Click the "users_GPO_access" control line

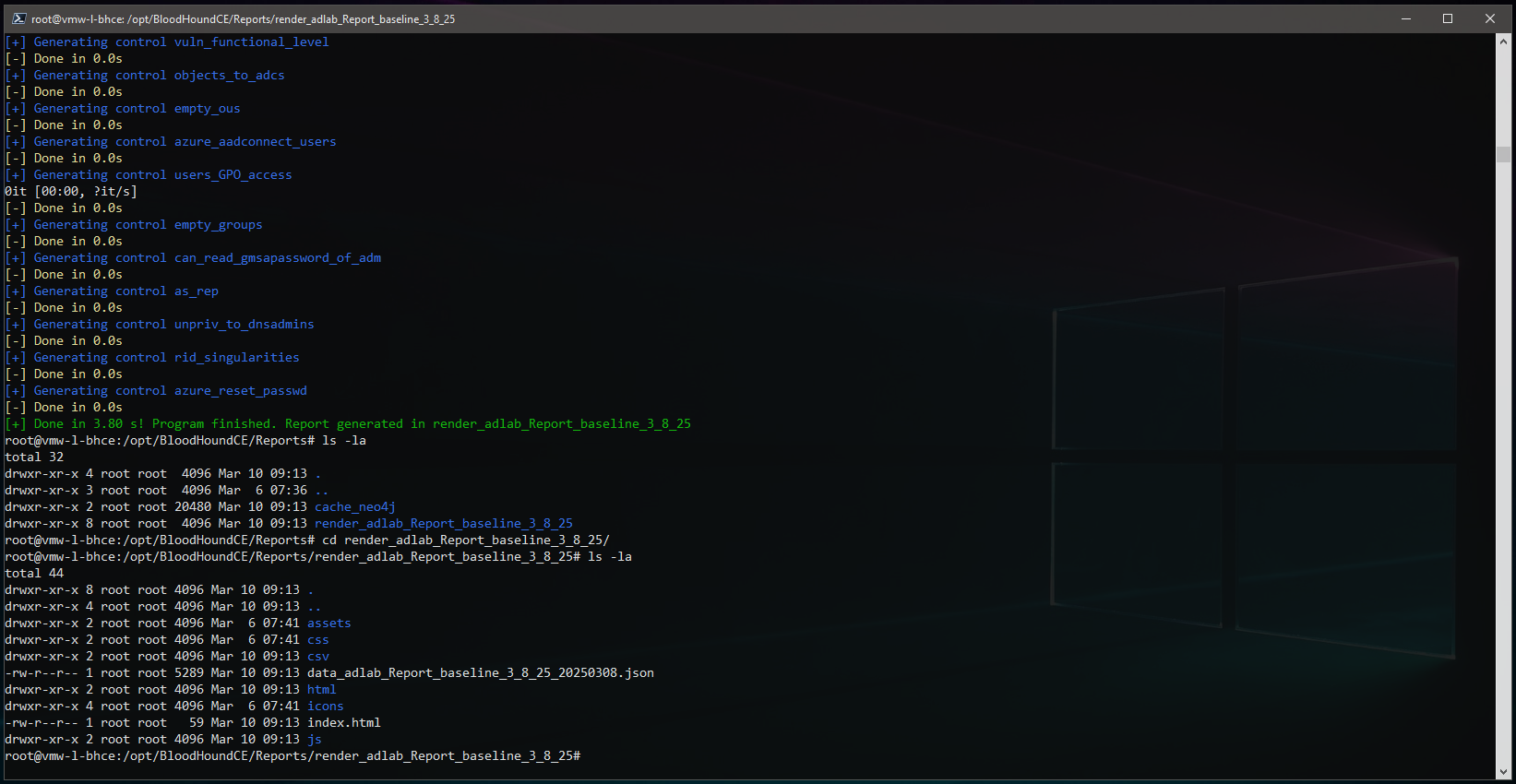(233, 174)
